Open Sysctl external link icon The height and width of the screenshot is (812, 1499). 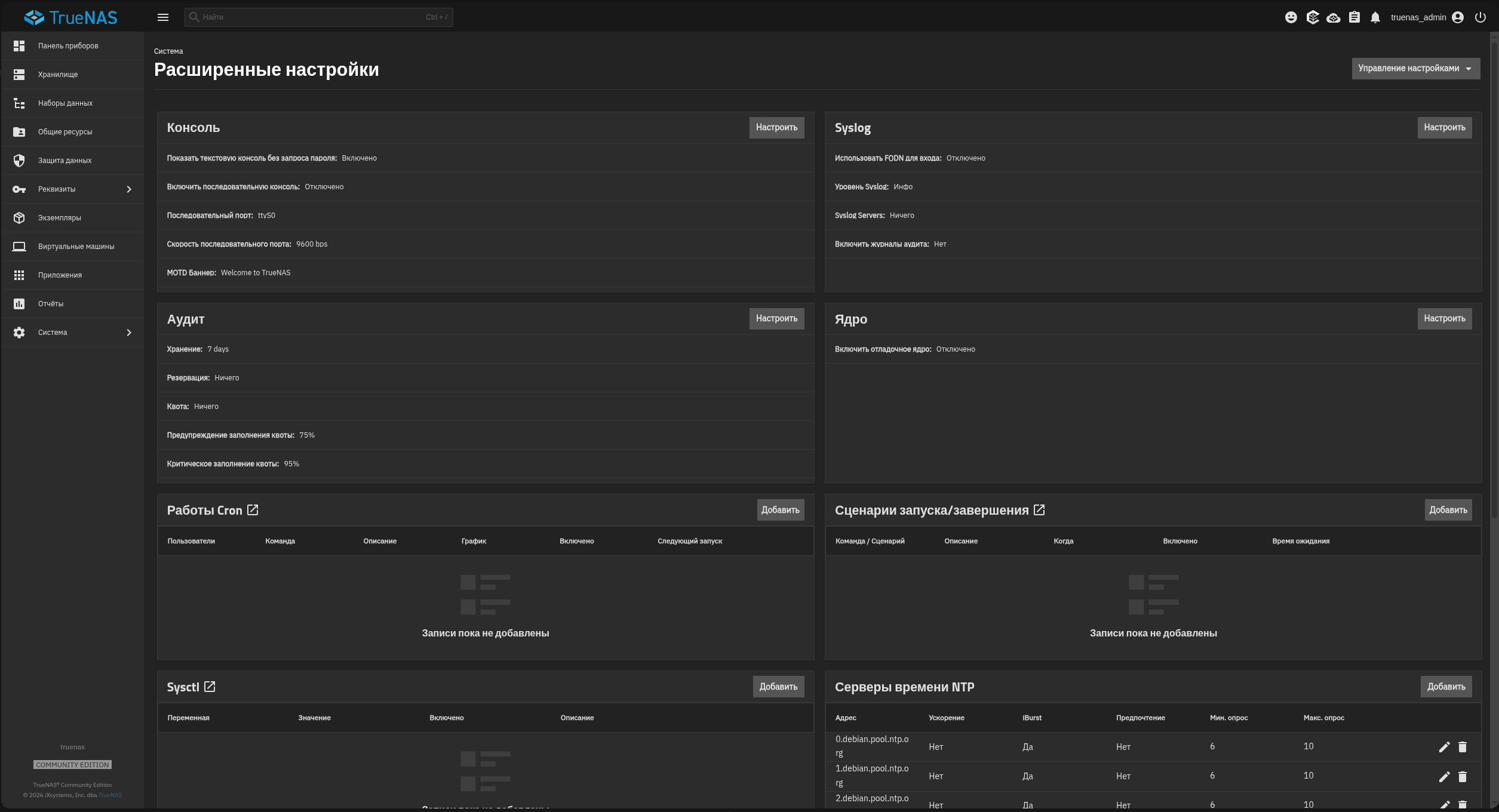click(210, 687)
